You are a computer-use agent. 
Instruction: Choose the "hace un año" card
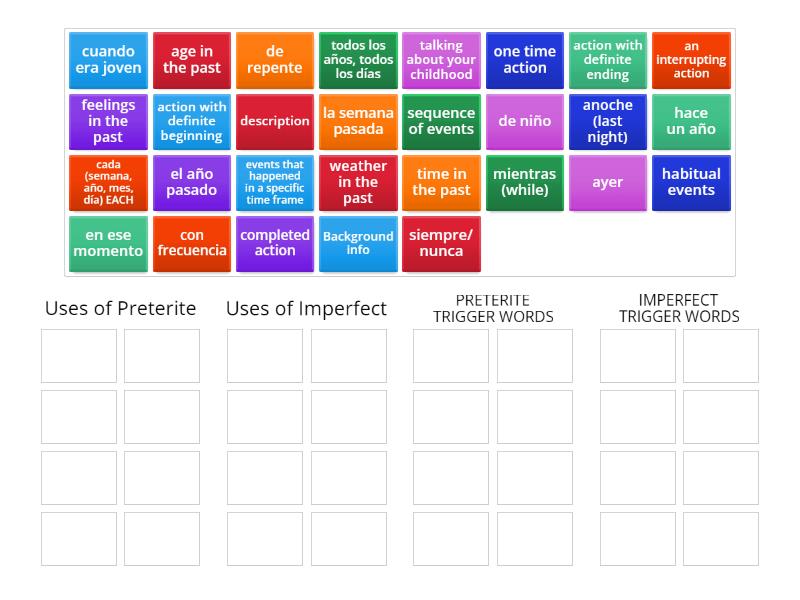(x=691, y=122)
